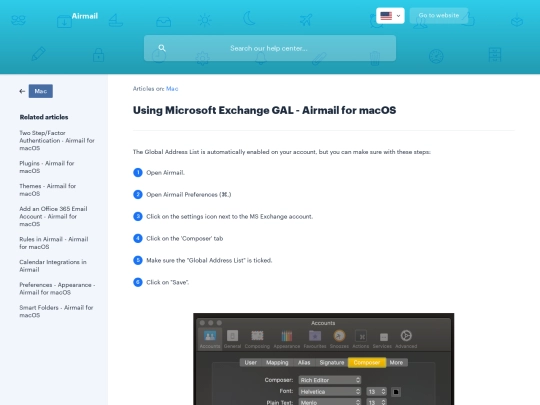Click the Related articles heading
Screen dimensions: 540x405
click(44, 117)
